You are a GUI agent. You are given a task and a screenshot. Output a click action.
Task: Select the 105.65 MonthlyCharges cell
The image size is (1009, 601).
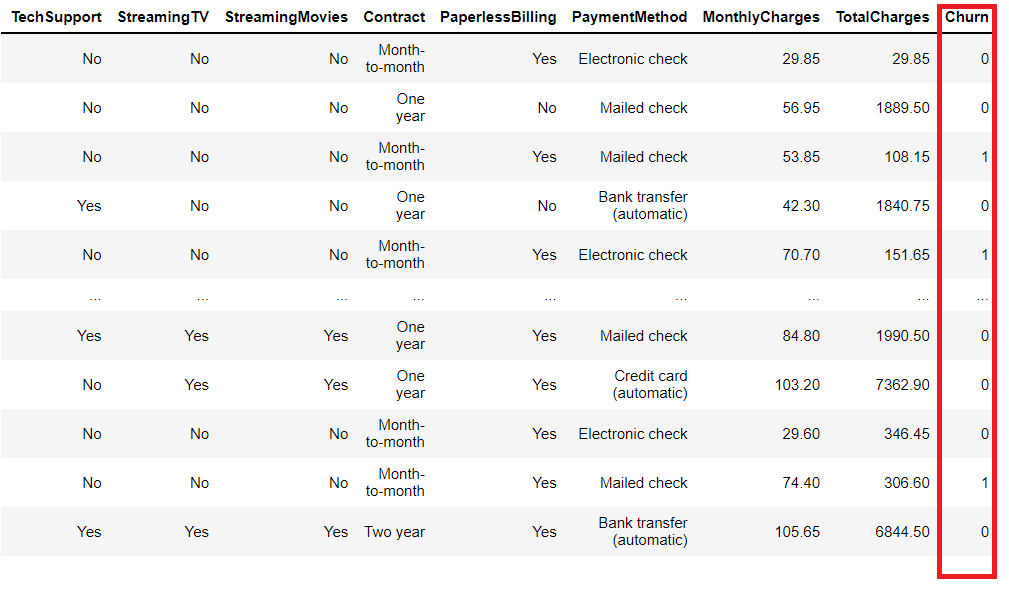click(x=797, y=532)
